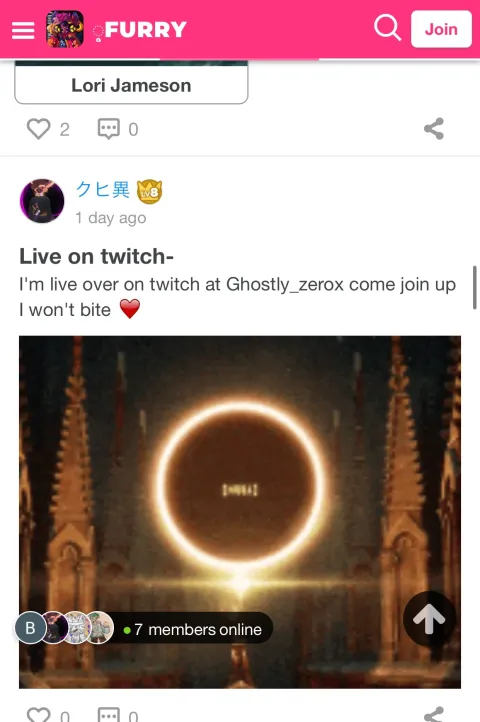Open the クヒ異 username link

pos(103,190)
